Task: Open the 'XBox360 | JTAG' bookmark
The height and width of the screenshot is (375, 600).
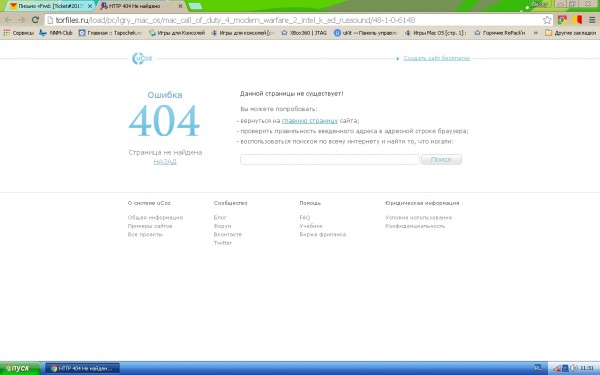Action: pyautogui.click(x=304, y=33)
